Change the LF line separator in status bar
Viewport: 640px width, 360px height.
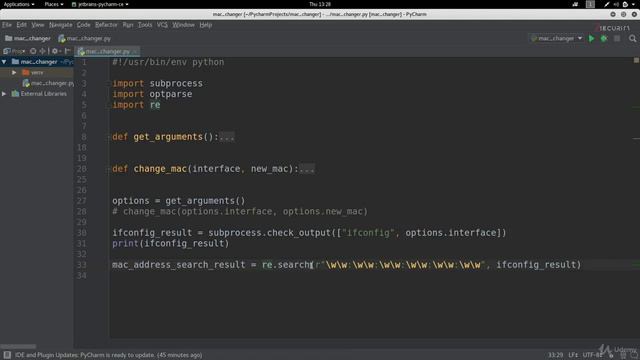pos(573,355)
